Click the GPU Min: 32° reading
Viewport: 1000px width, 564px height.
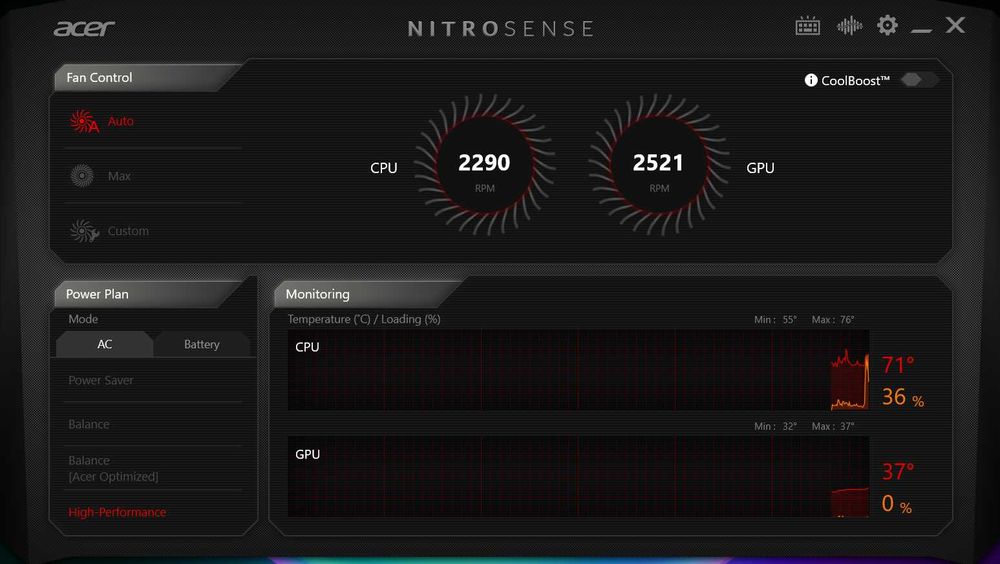tap(776, 426)
